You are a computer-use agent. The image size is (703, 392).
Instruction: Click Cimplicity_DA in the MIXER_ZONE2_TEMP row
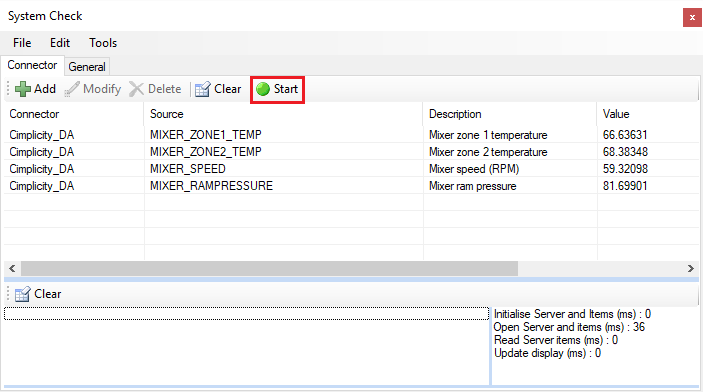41,152
